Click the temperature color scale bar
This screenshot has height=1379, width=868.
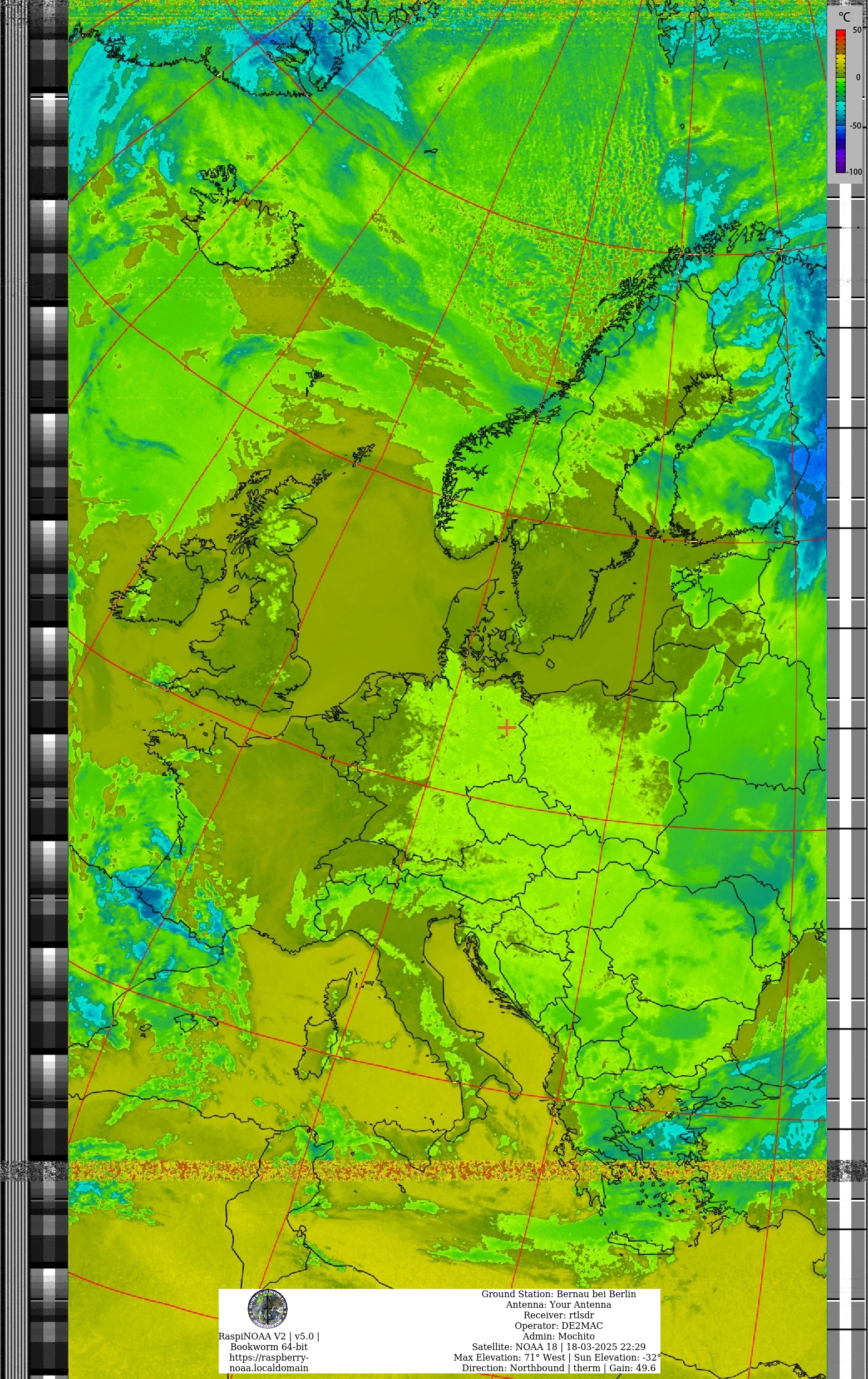click(841, 101)
